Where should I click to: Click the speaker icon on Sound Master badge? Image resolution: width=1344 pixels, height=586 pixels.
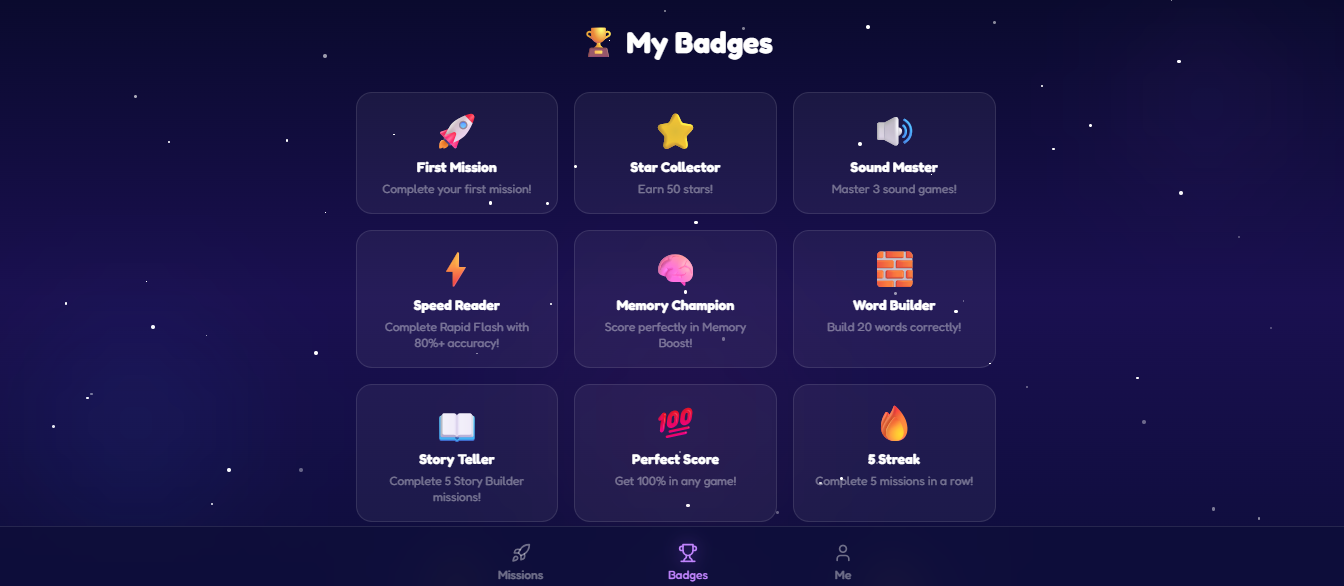tap(894, 131)
